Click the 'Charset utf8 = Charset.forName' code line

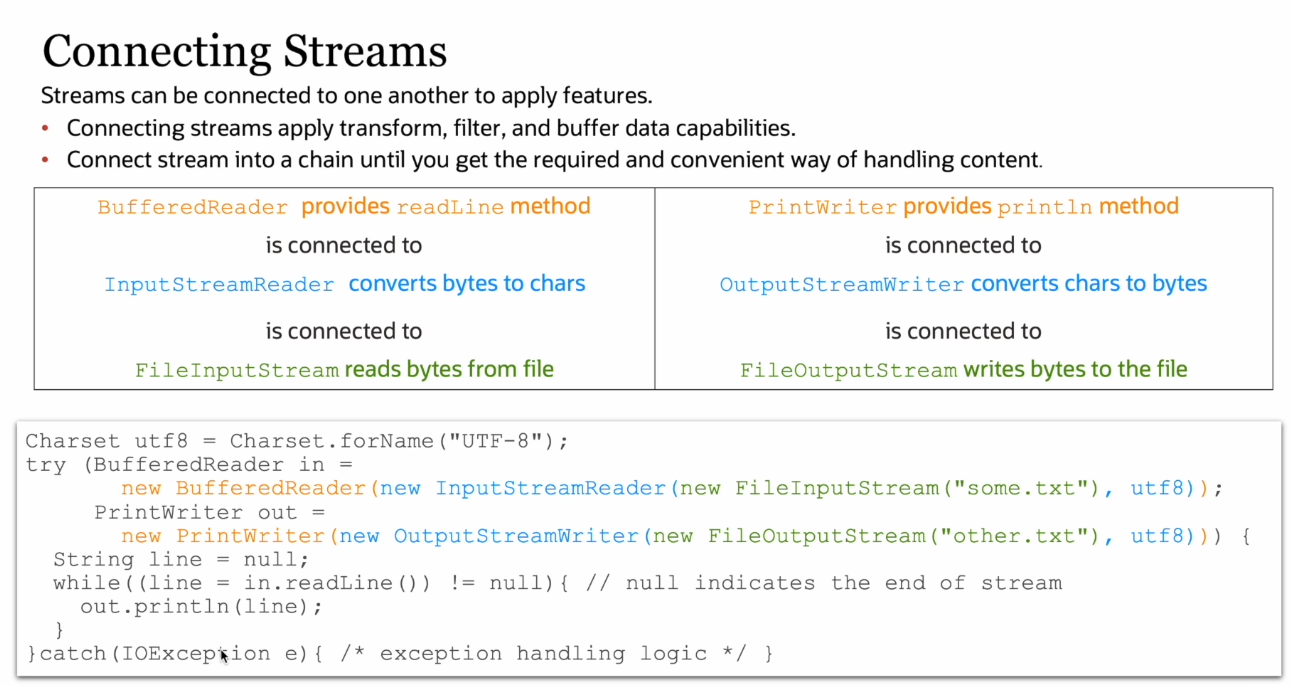[x=297, y=441]
